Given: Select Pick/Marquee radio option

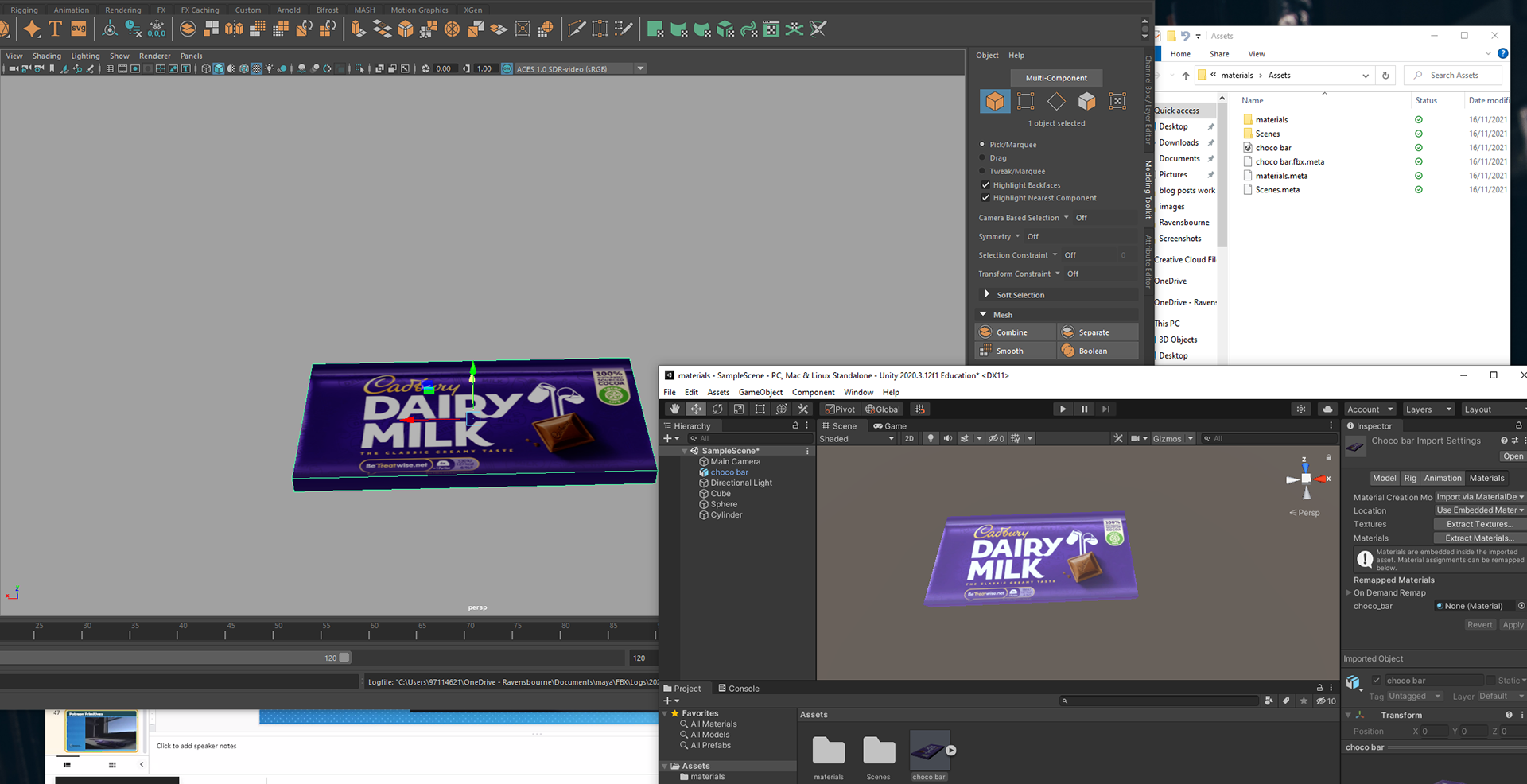Looking at the screenshot, I should tap(982, 145).
